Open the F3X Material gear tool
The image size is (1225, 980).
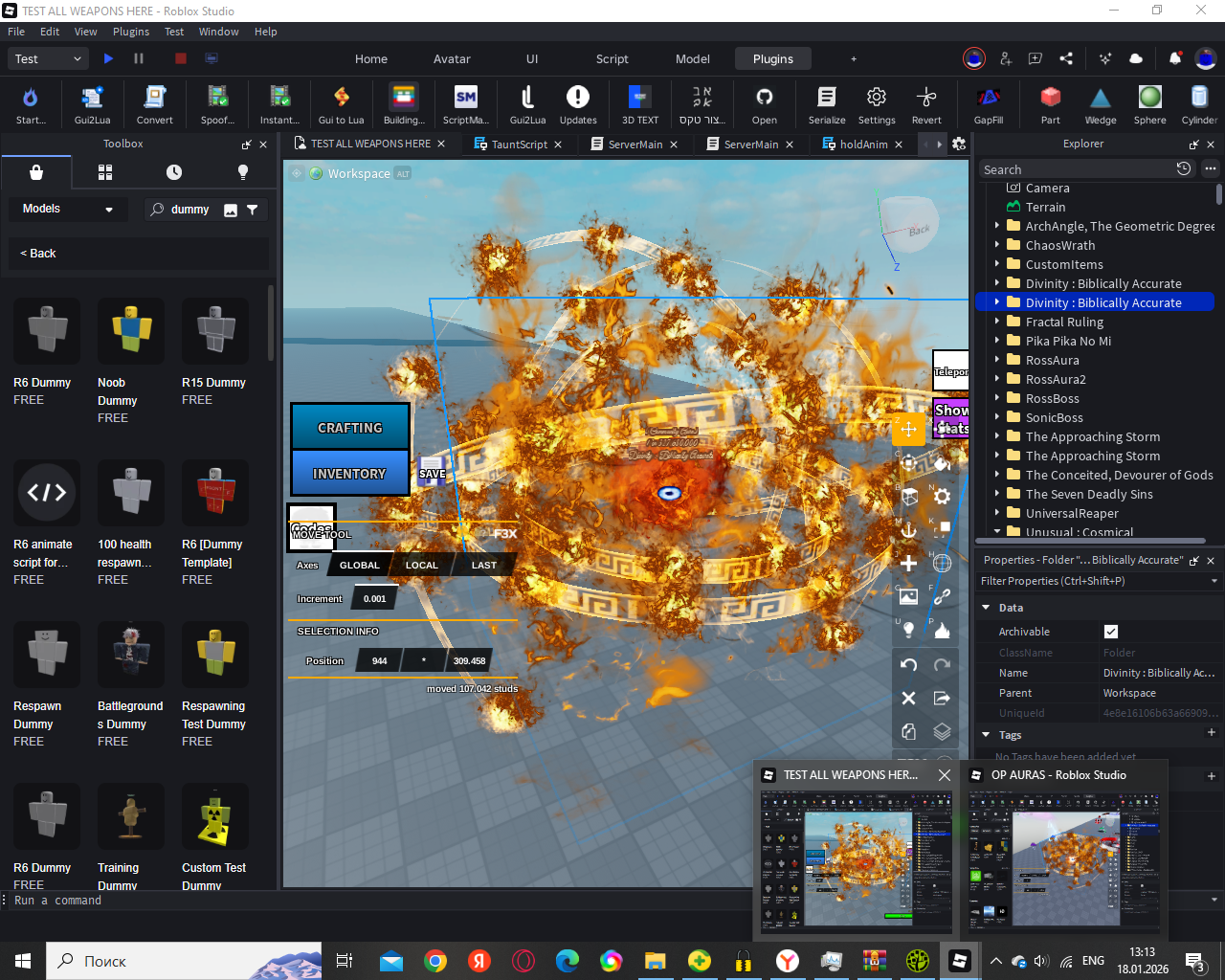click(x=942, y=497)
